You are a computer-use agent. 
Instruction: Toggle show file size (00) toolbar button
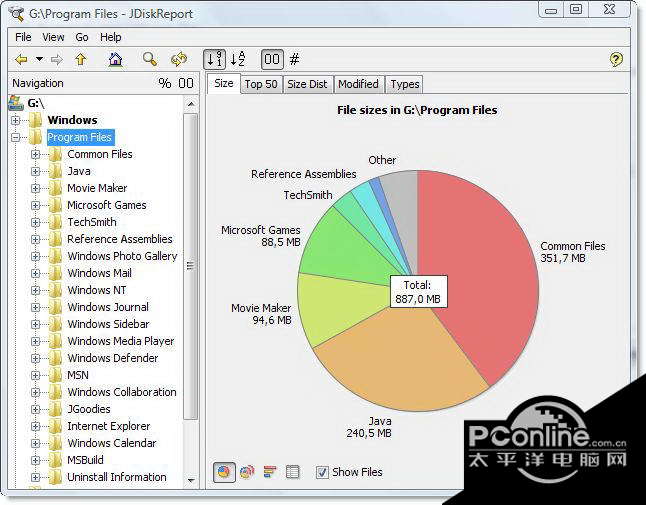pos(272,60)
